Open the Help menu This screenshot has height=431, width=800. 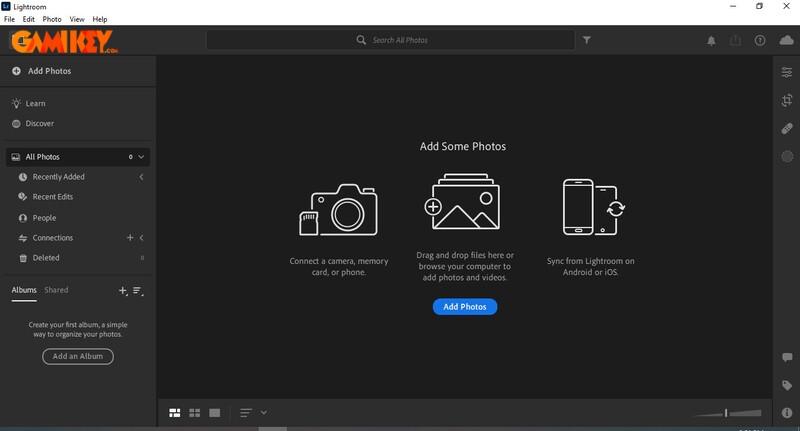(100, 19)
